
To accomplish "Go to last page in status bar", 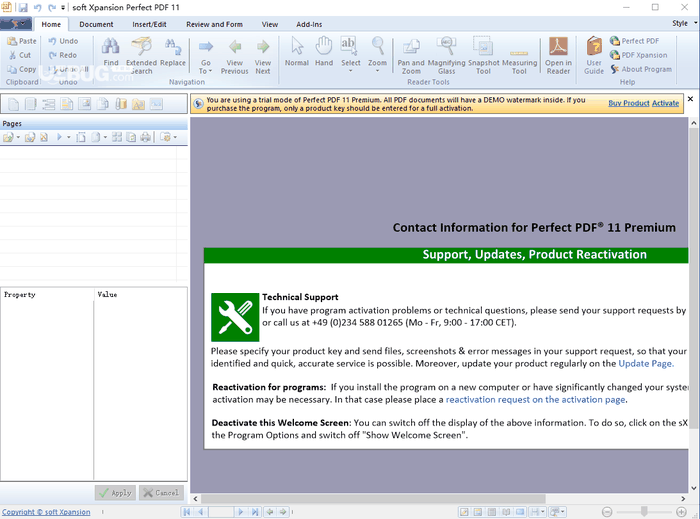I will click(x=254, y=512).
